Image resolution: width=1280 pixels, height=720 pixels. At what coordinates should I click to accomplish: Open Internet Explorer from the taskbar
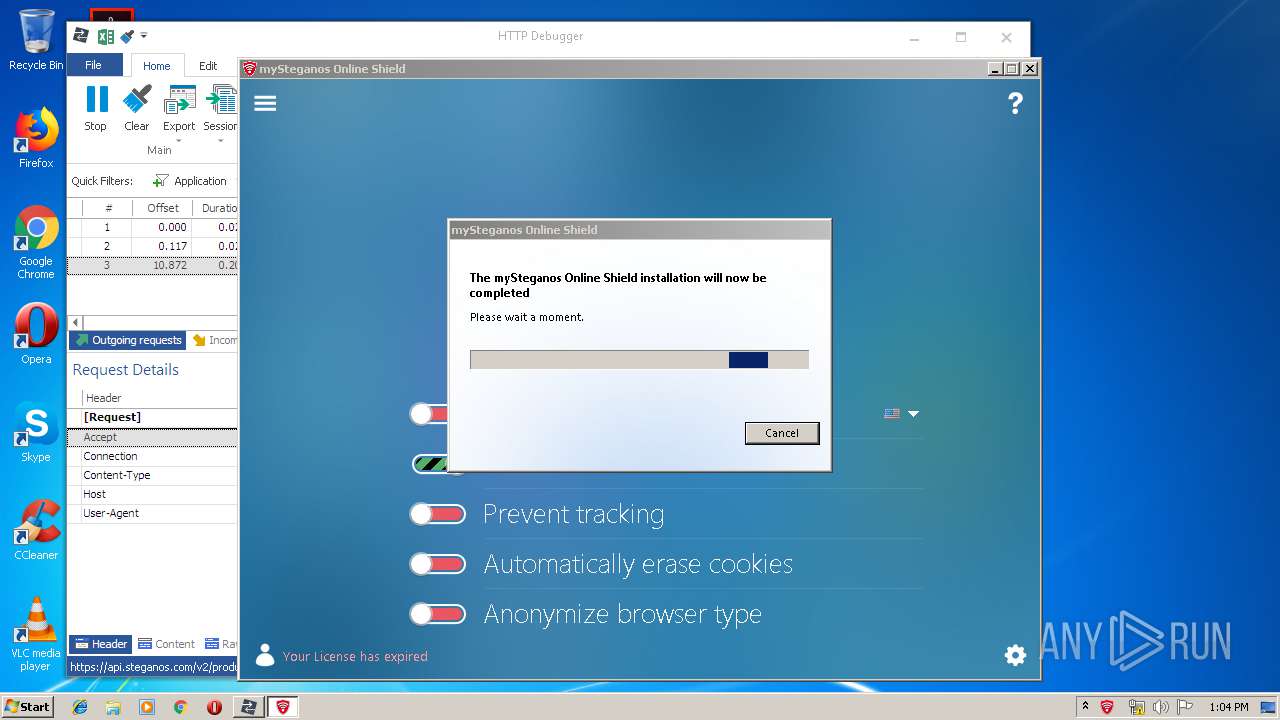click(x=80, y=707)
